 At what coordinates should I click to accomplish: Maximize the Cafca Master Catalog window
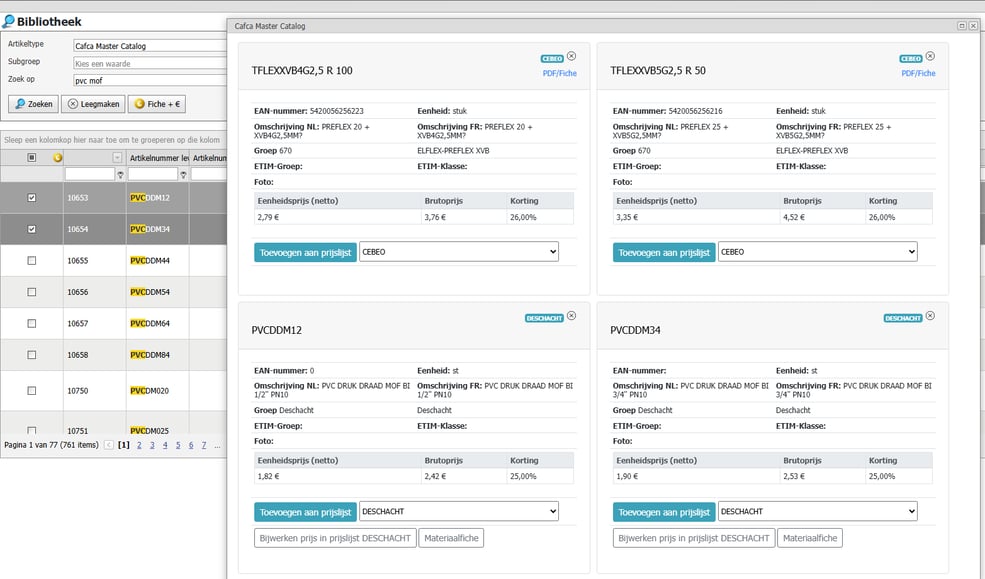point(961,26)
